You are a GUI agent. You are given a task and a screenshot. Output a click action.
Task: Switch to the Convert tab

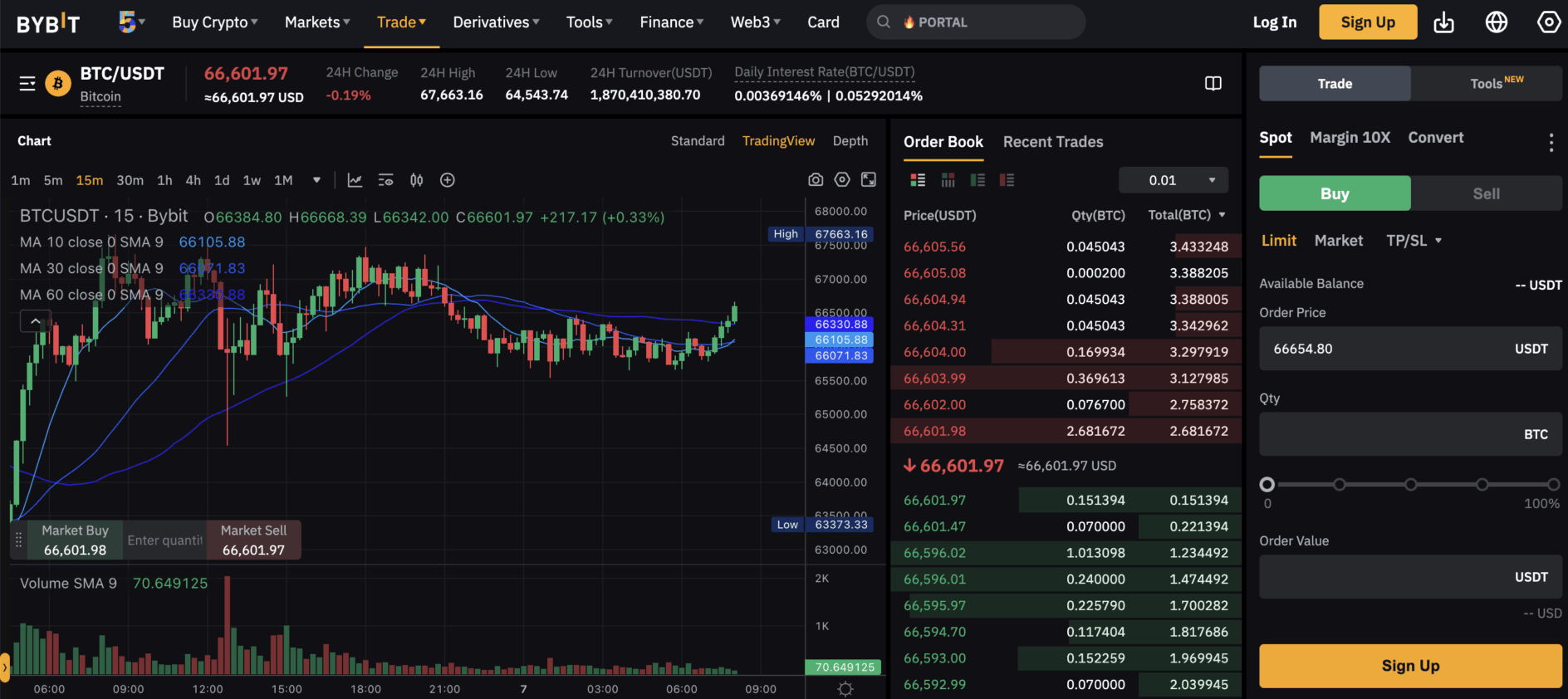[1436, 138]
